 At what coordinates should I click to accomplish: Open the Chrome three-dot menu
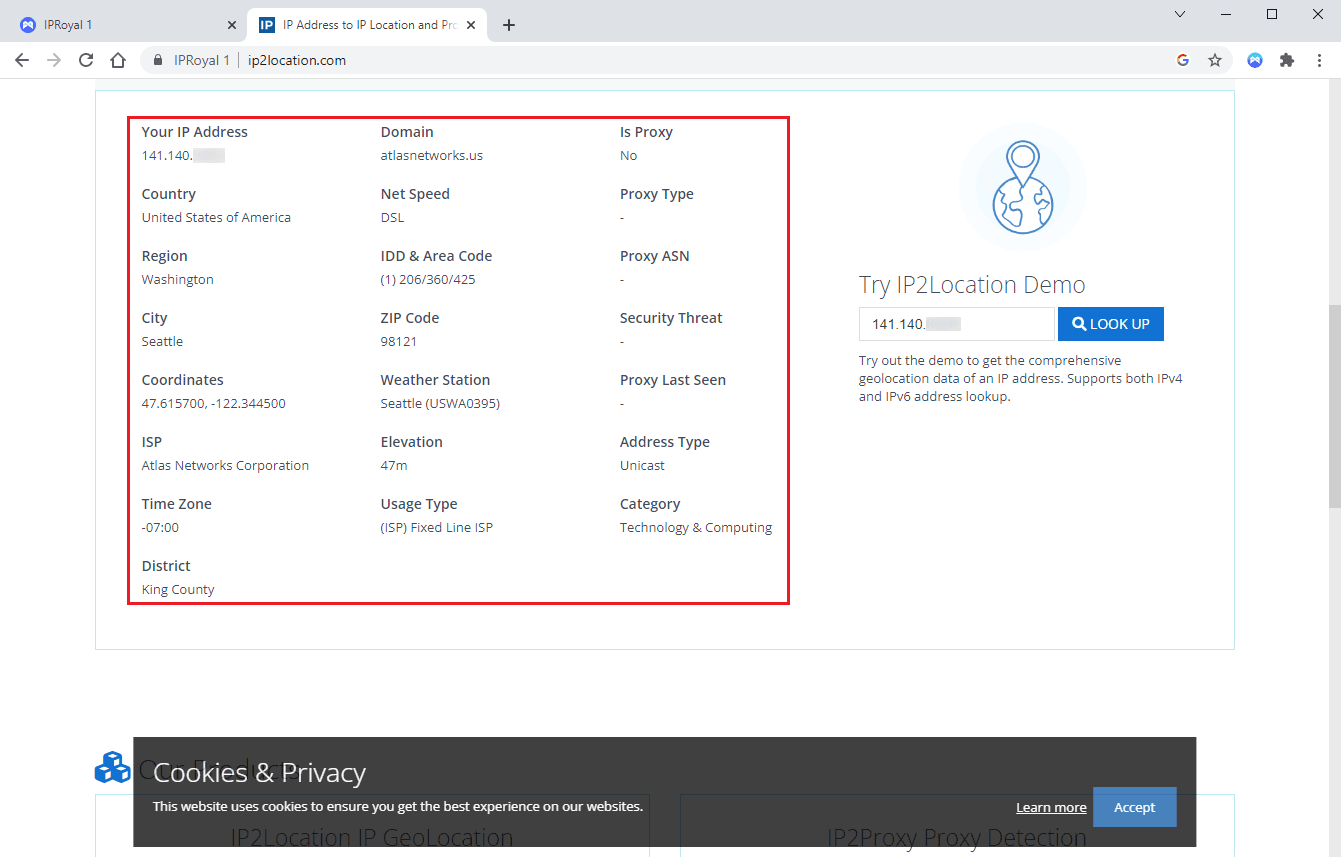pos(1319,60)
